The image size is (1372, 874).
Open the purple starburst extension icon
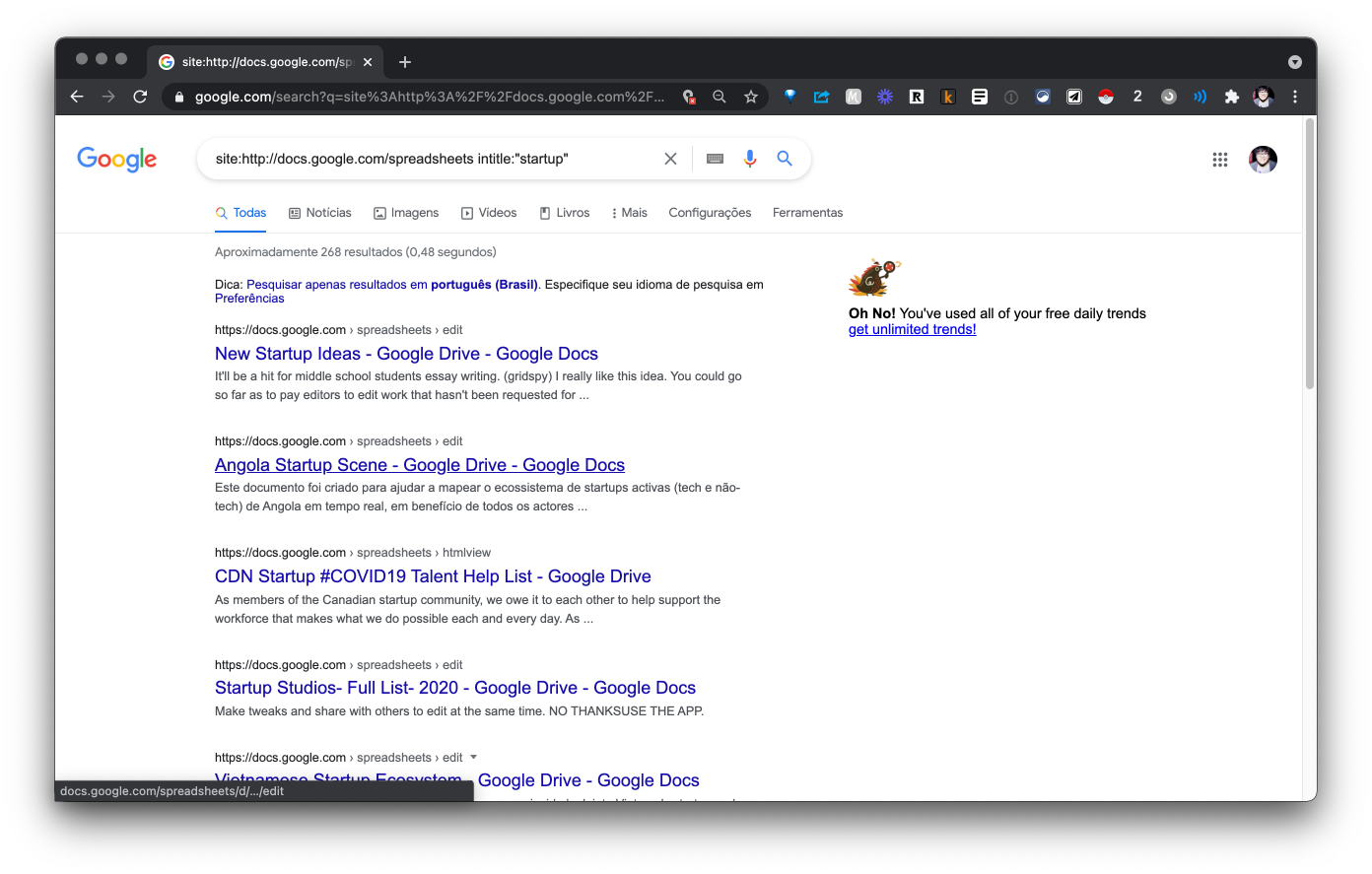(885, 97)
